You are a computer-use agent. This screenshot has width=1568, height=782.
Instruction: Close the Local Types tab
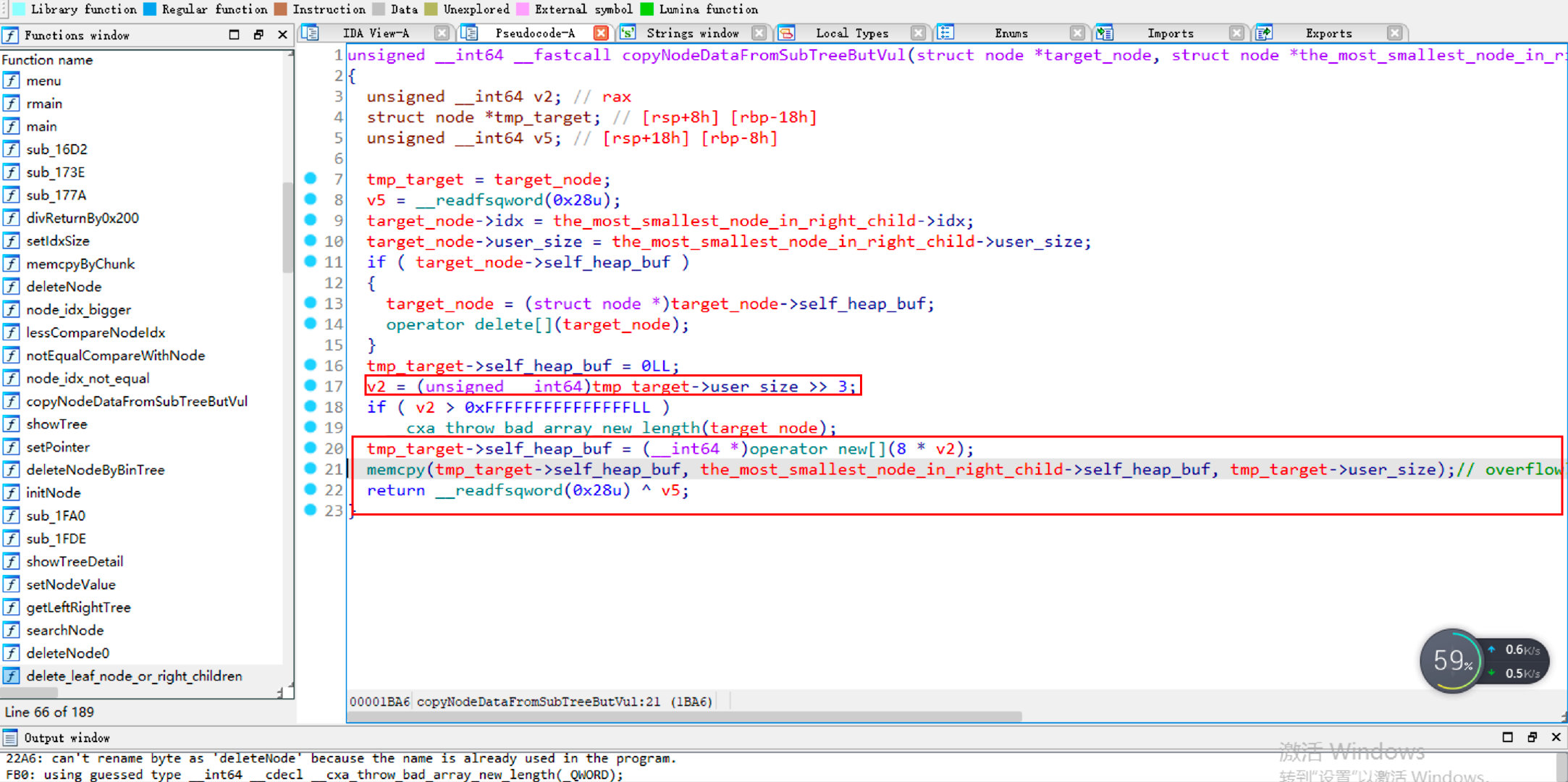pyautogui.click(x=918, y=33)
